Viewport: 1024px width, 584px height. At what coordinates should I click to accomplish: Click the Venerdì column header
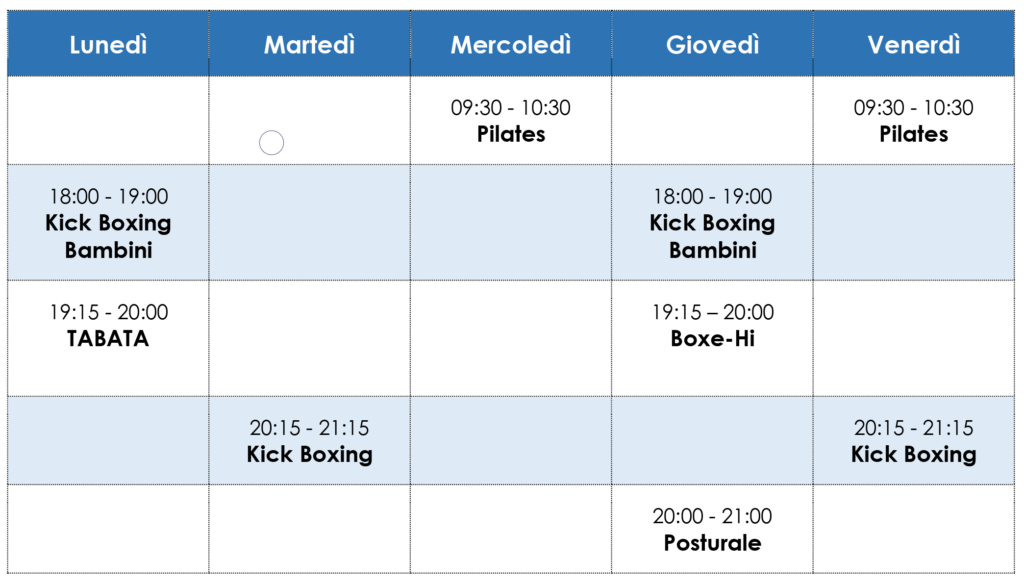[x=914, y=44]
